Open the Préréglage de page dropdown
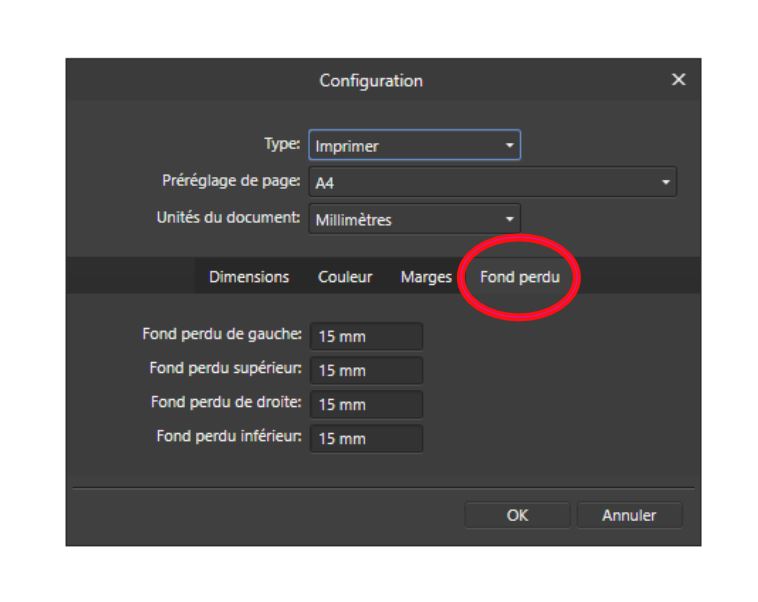 493,182
